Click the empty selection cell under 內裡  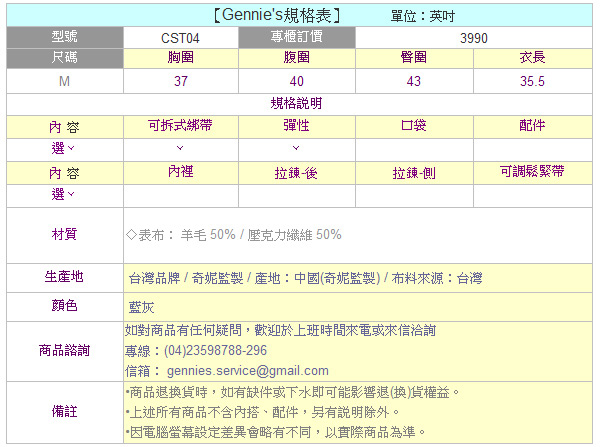(181, 196)
